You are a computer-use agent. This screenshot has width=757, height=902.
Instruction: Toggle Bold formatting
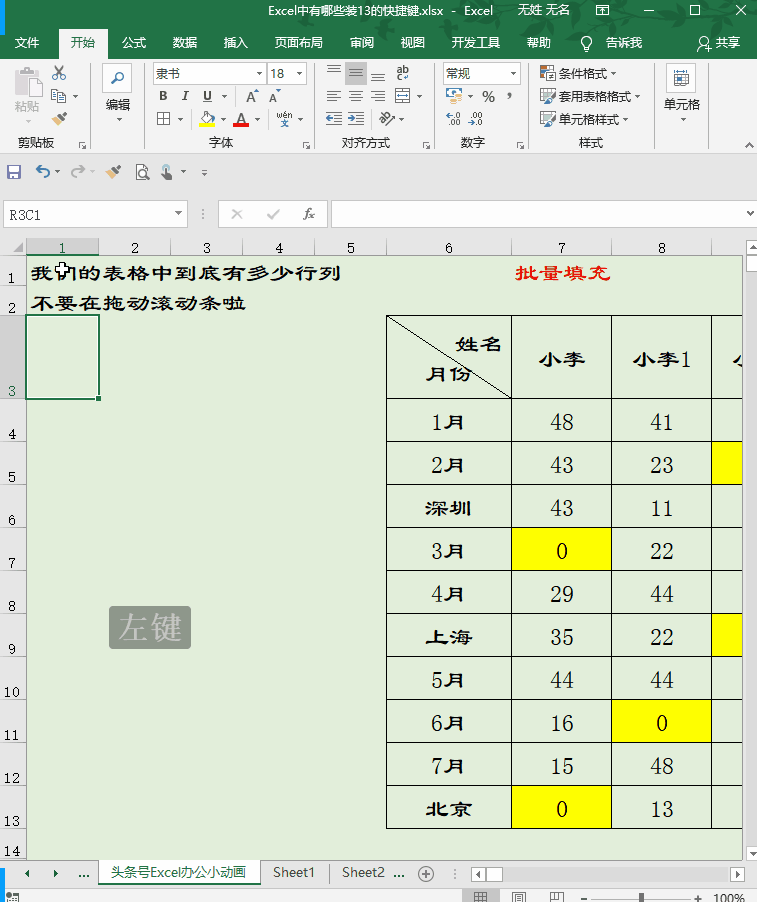163,96
